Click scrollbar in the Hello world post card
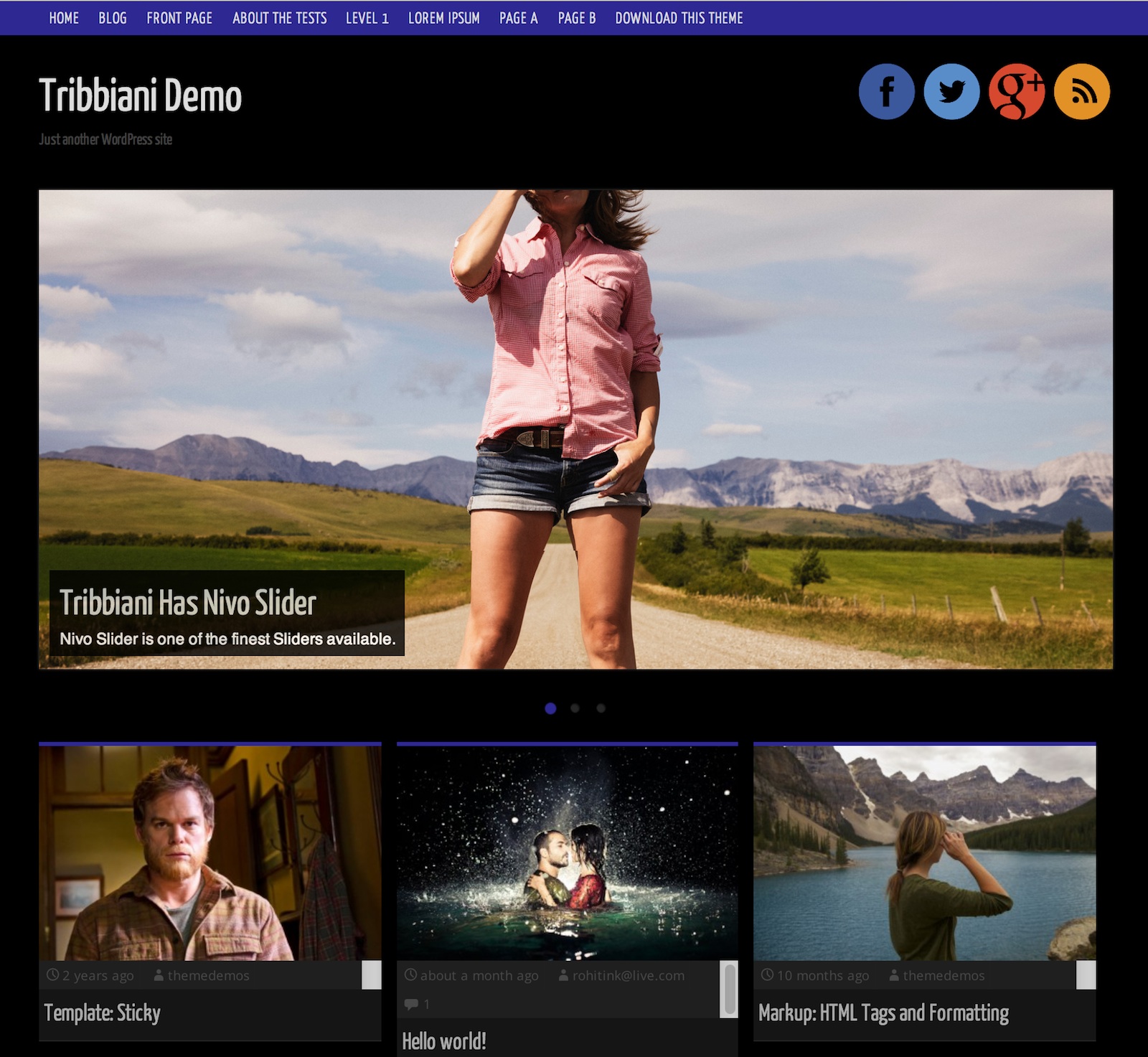The image size is (1148, 1057). pos(728,990)
